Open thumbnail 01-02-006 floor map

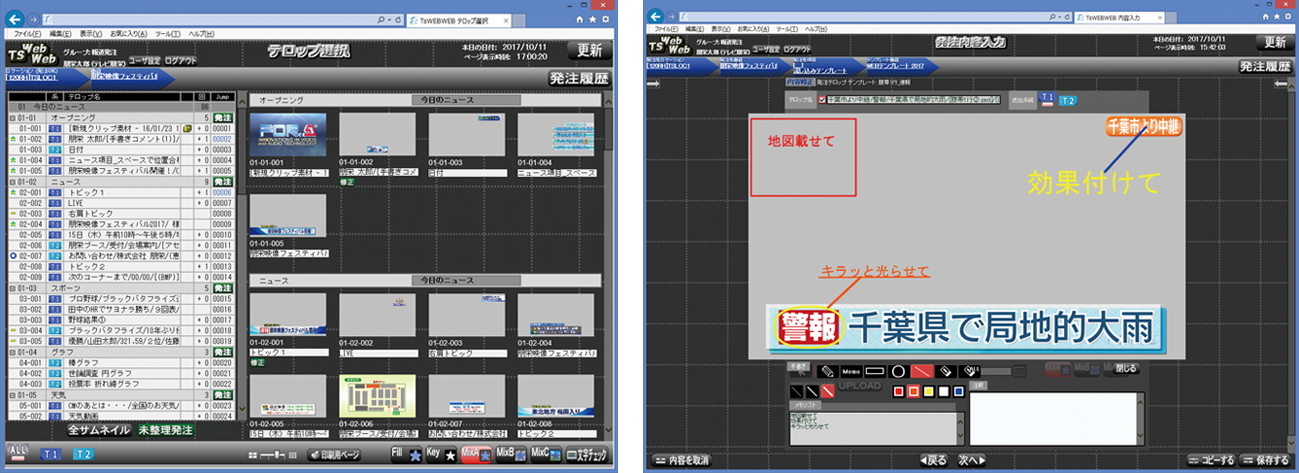point(376,400)
